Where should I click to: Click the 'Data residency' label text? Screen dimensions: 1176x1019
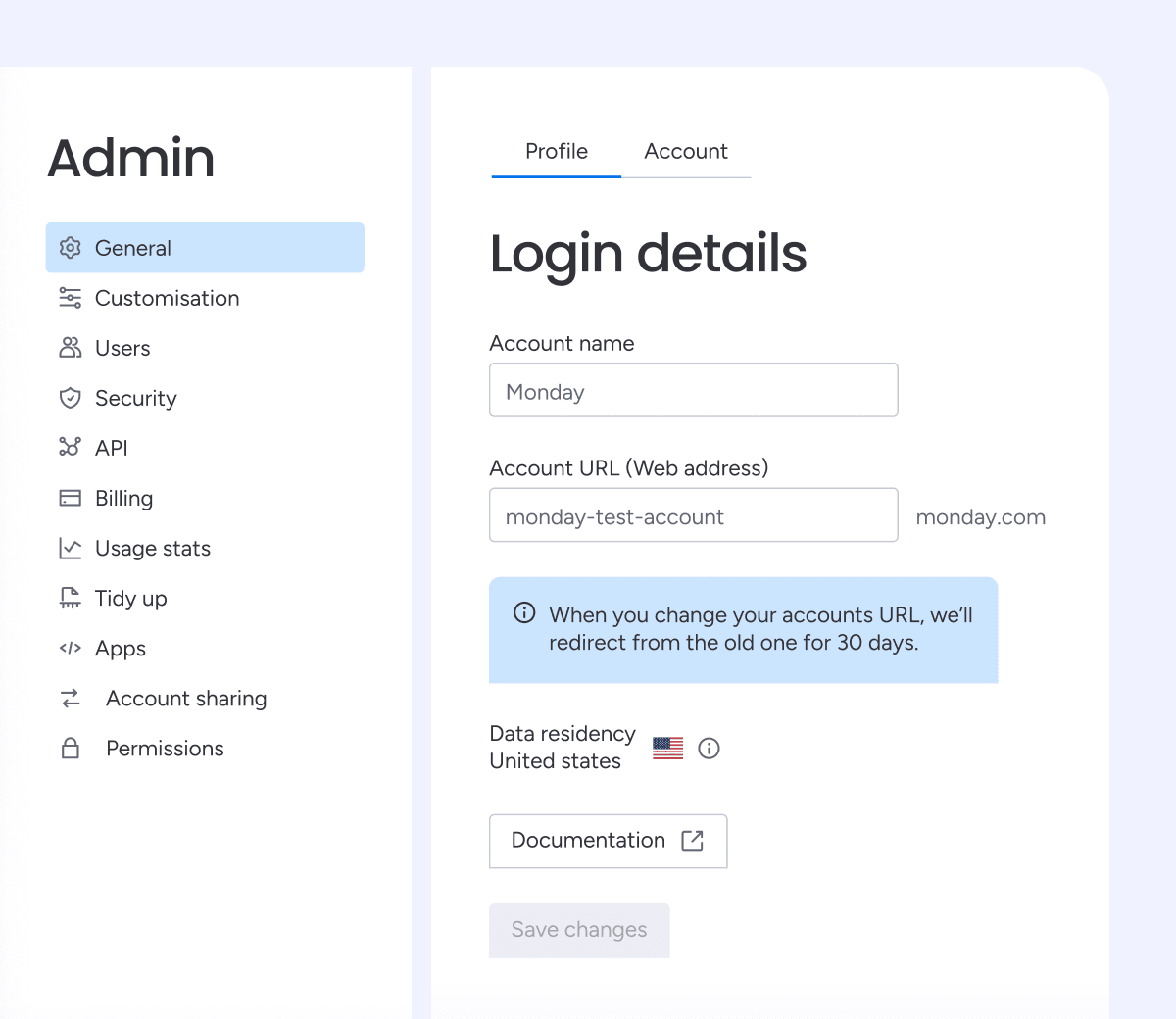pyautogui.click(x=563, y=734)
